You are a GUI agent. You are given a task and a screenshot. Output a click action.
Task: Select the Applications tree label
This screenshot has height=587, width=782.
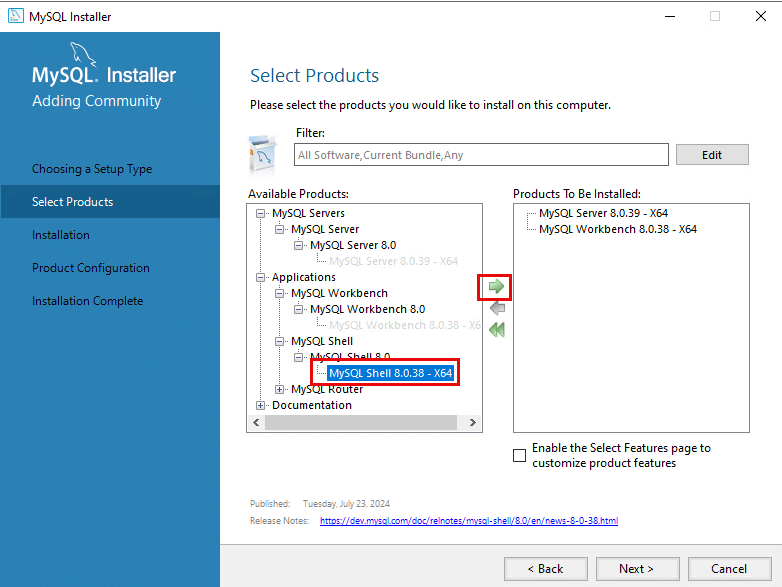(x=304, y=277)
